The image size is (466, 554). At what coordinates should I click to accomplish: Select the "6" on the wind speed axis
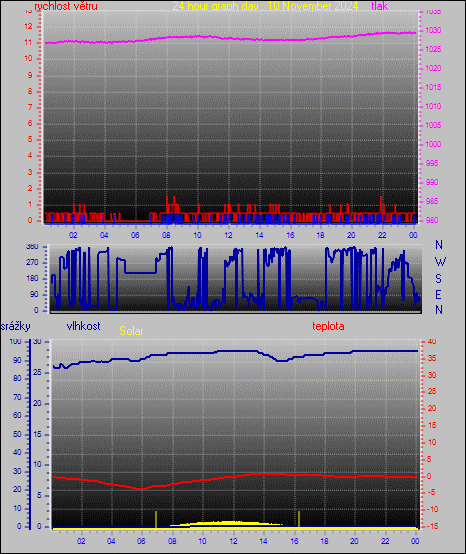[x=30, y=123]
